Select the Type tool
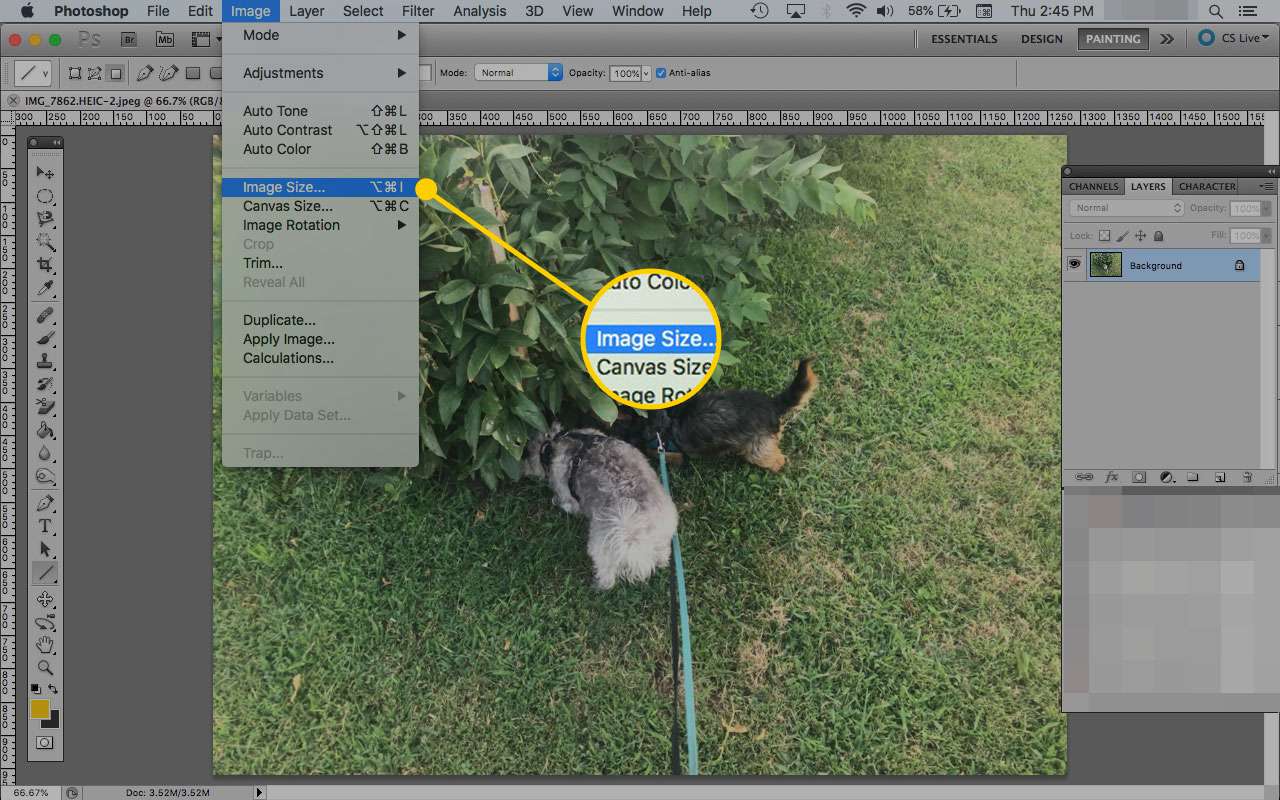The image size is (1280, 800). (45, 526)
